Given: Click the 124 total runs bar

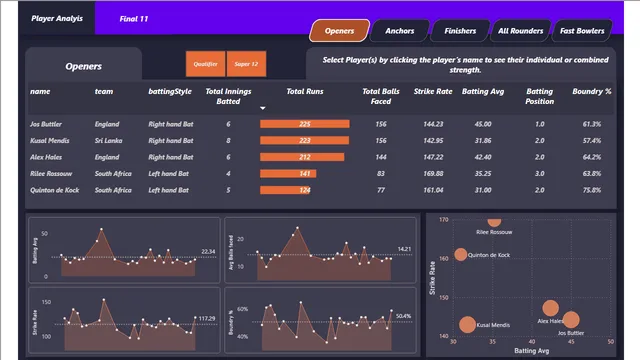Looking at the screenshot, I should [x=284, y=190].
